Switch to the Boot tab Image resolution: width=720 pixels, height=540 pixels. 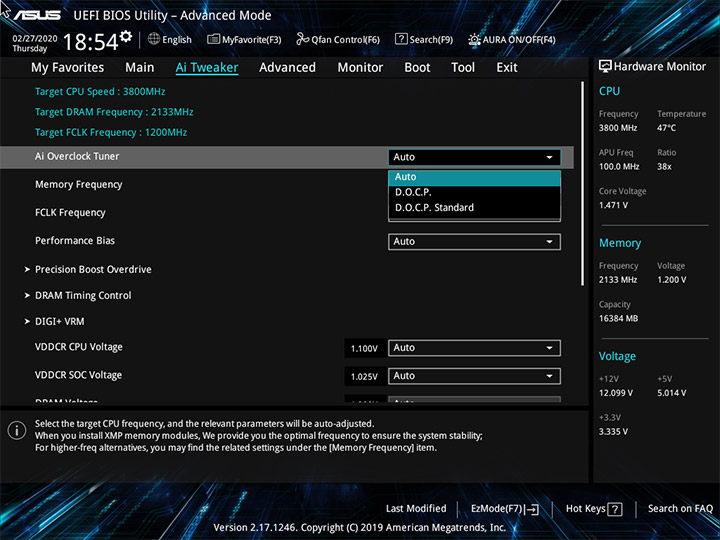(x=417, y=68)
